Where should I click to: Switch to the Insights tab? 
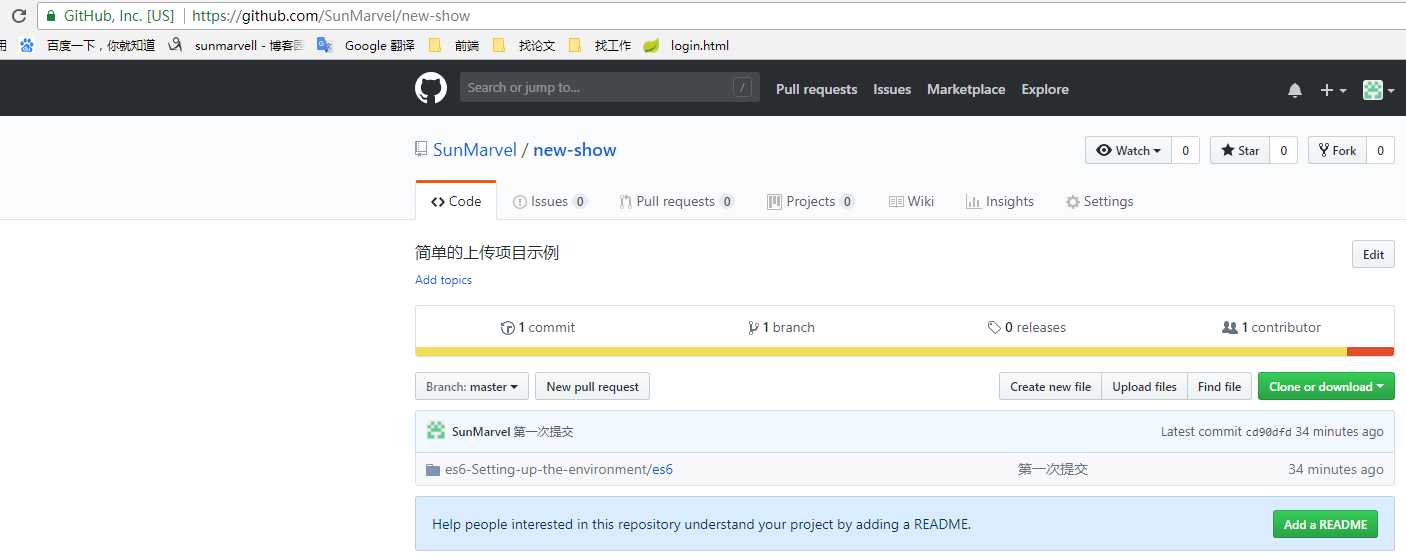coord(1000,201)
